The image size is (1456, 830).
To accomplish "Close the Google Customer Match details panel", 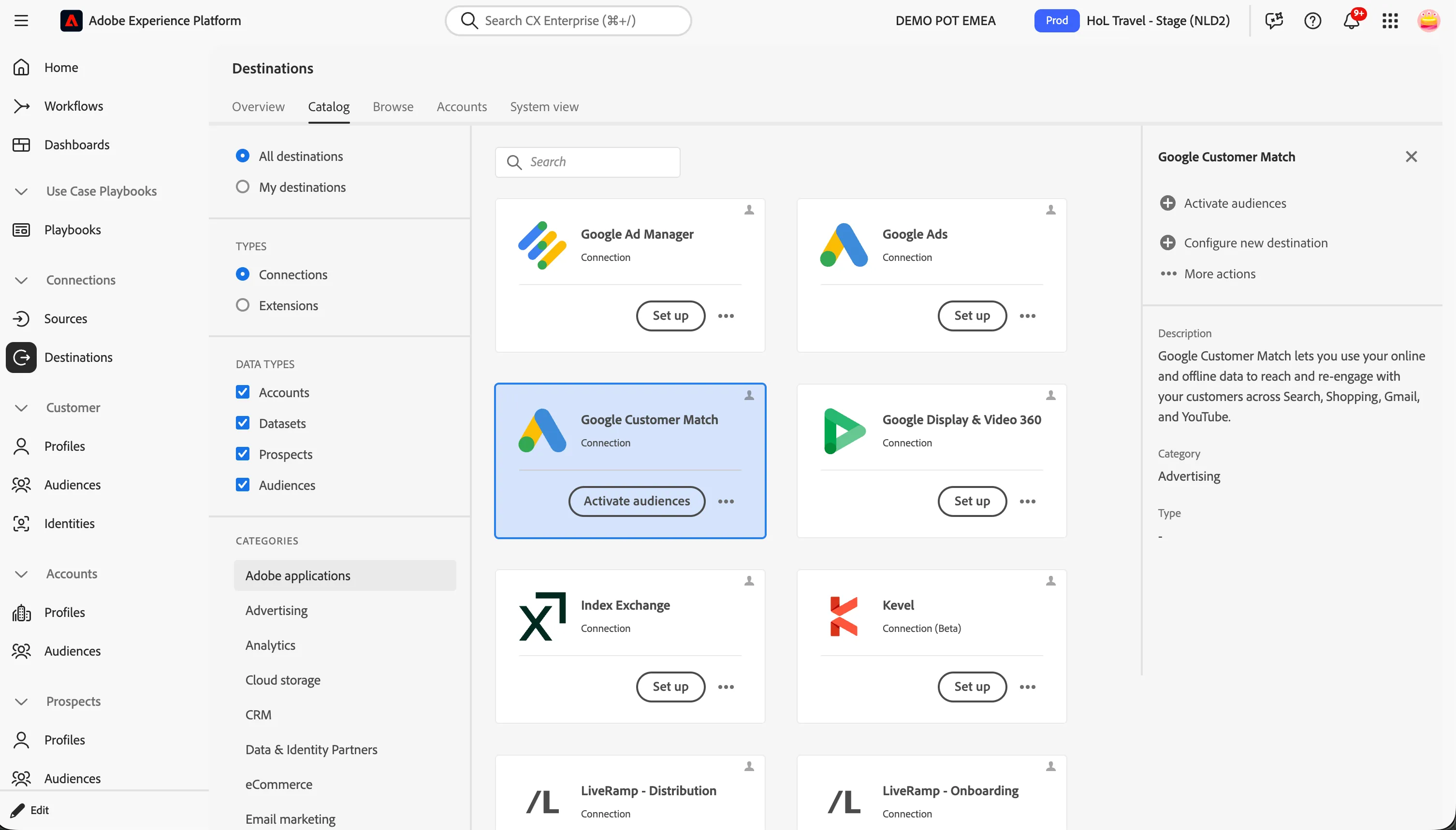I will [1411, 157].
